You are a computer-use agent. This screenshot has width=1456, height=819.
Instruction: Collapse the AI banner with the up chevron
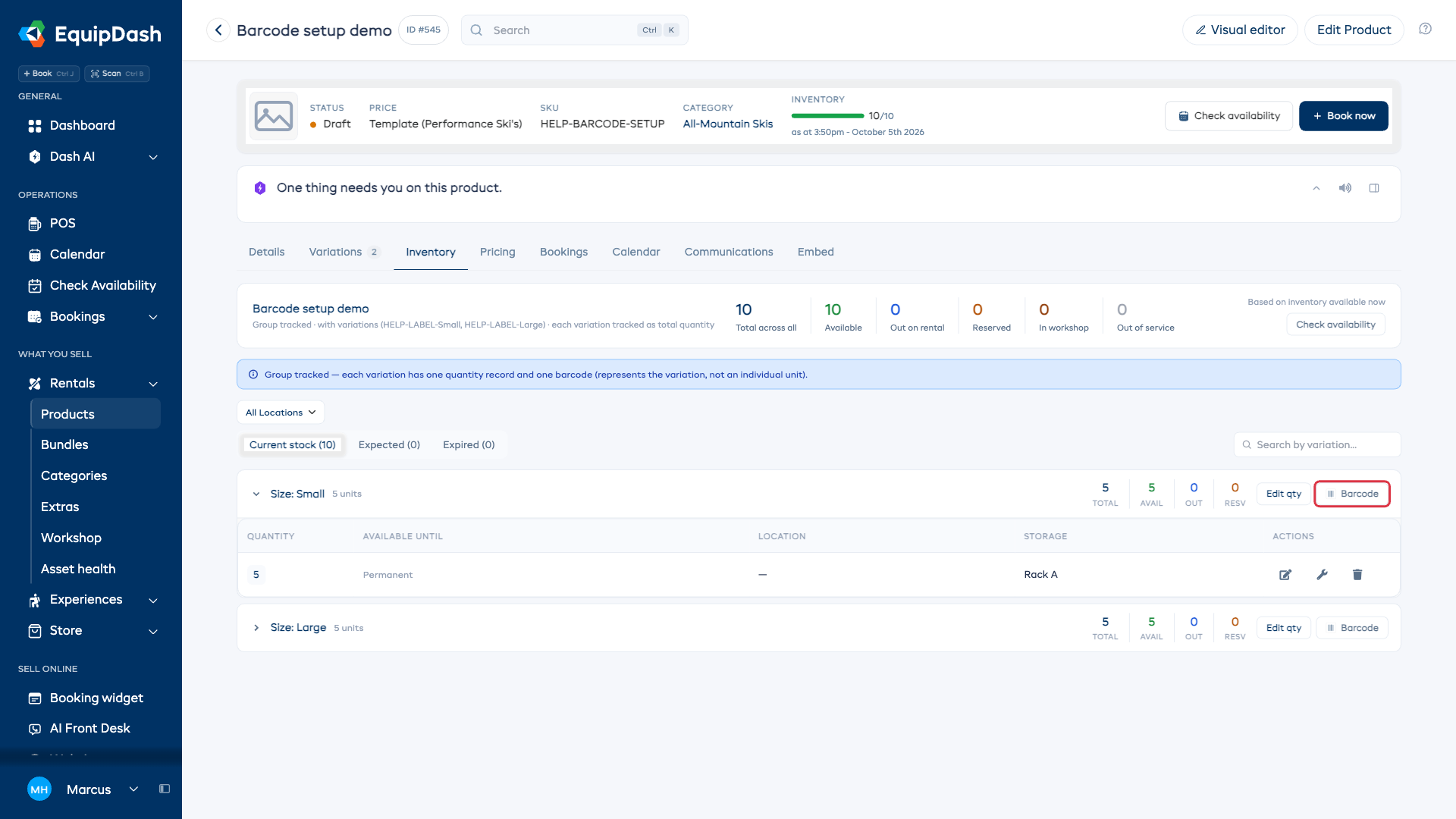coord(1316,188)
